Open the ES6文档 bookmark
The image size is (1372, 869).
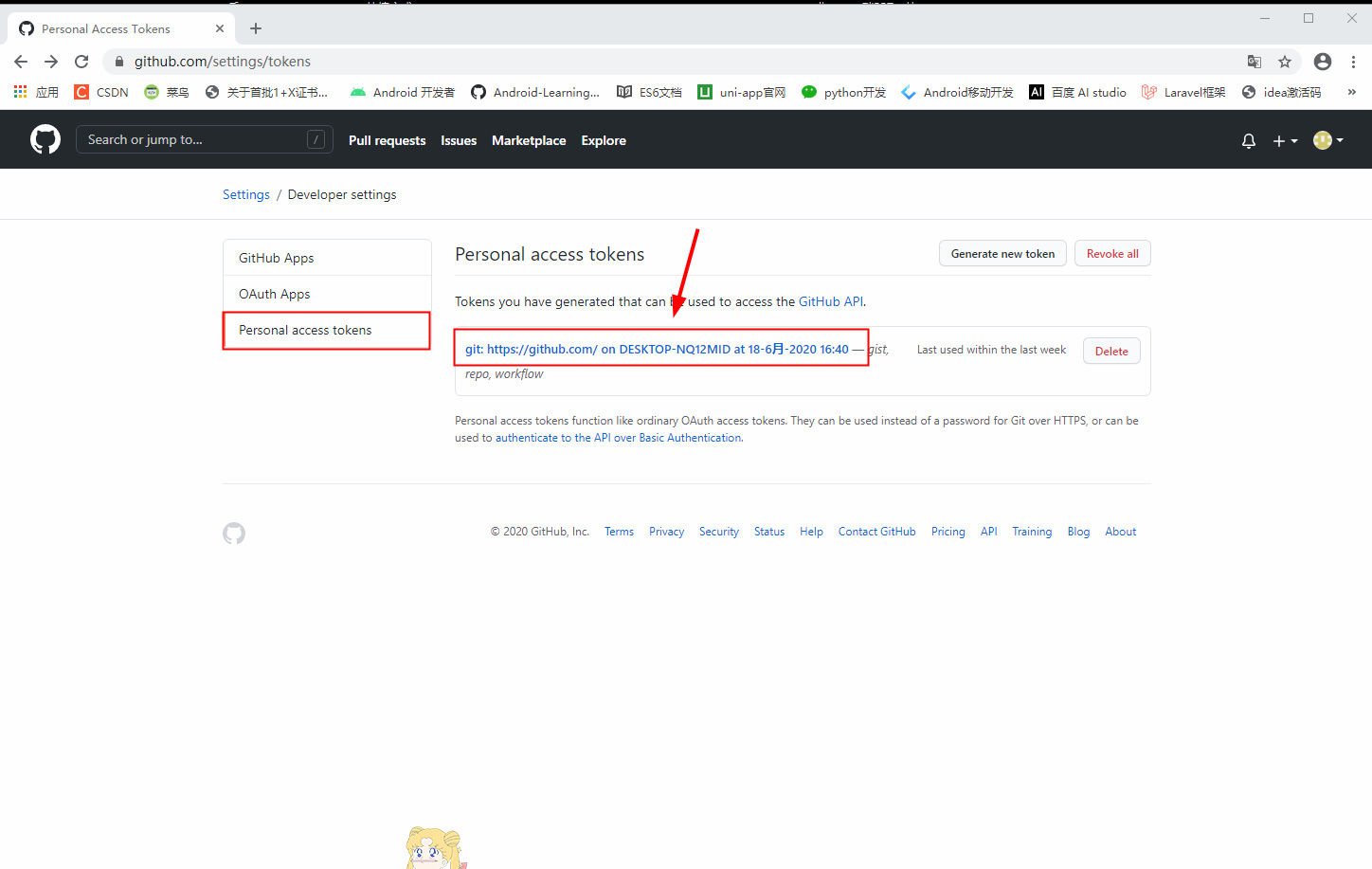649,92
